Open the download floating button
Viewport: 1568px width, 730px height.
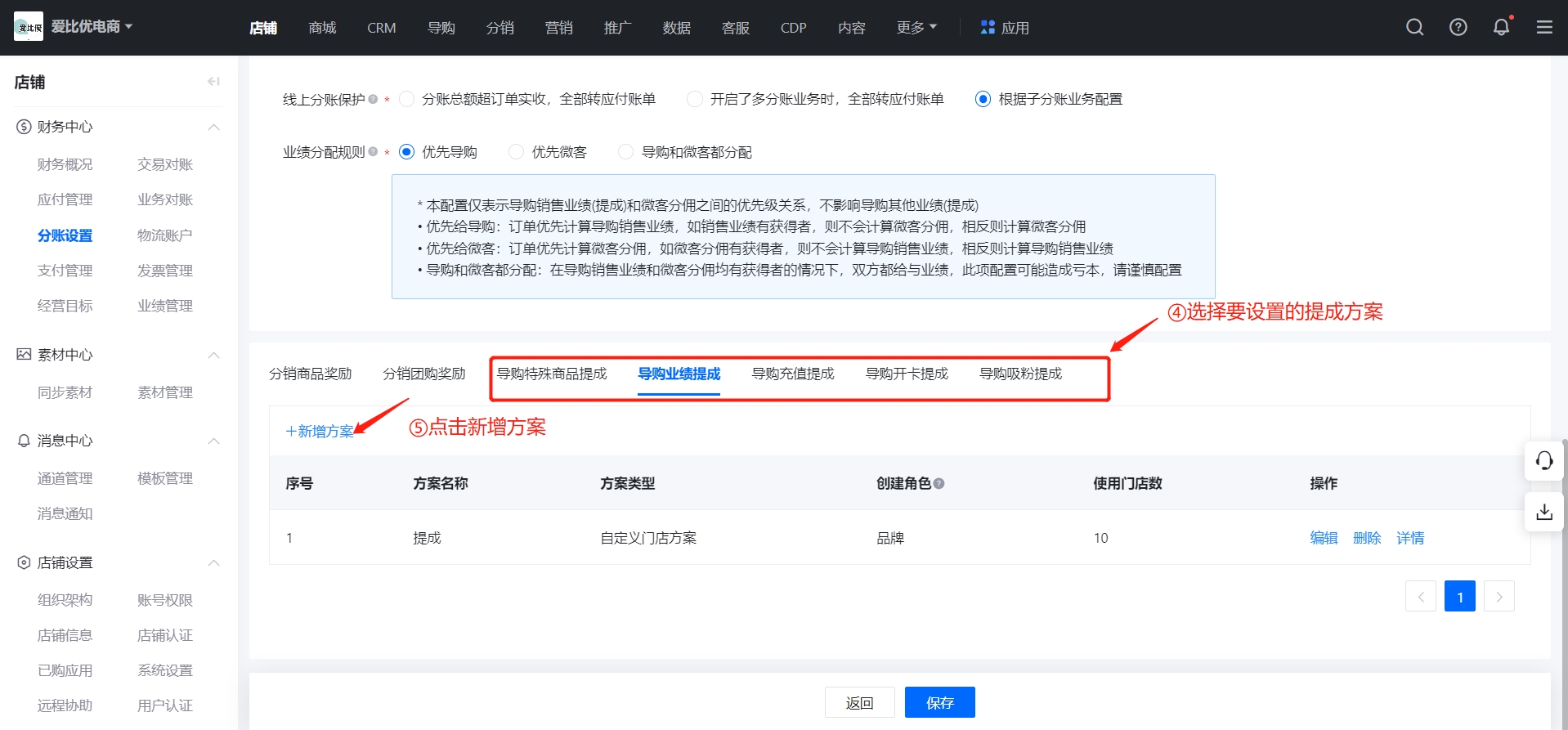pyautogui.click(x=1544, y=512)
